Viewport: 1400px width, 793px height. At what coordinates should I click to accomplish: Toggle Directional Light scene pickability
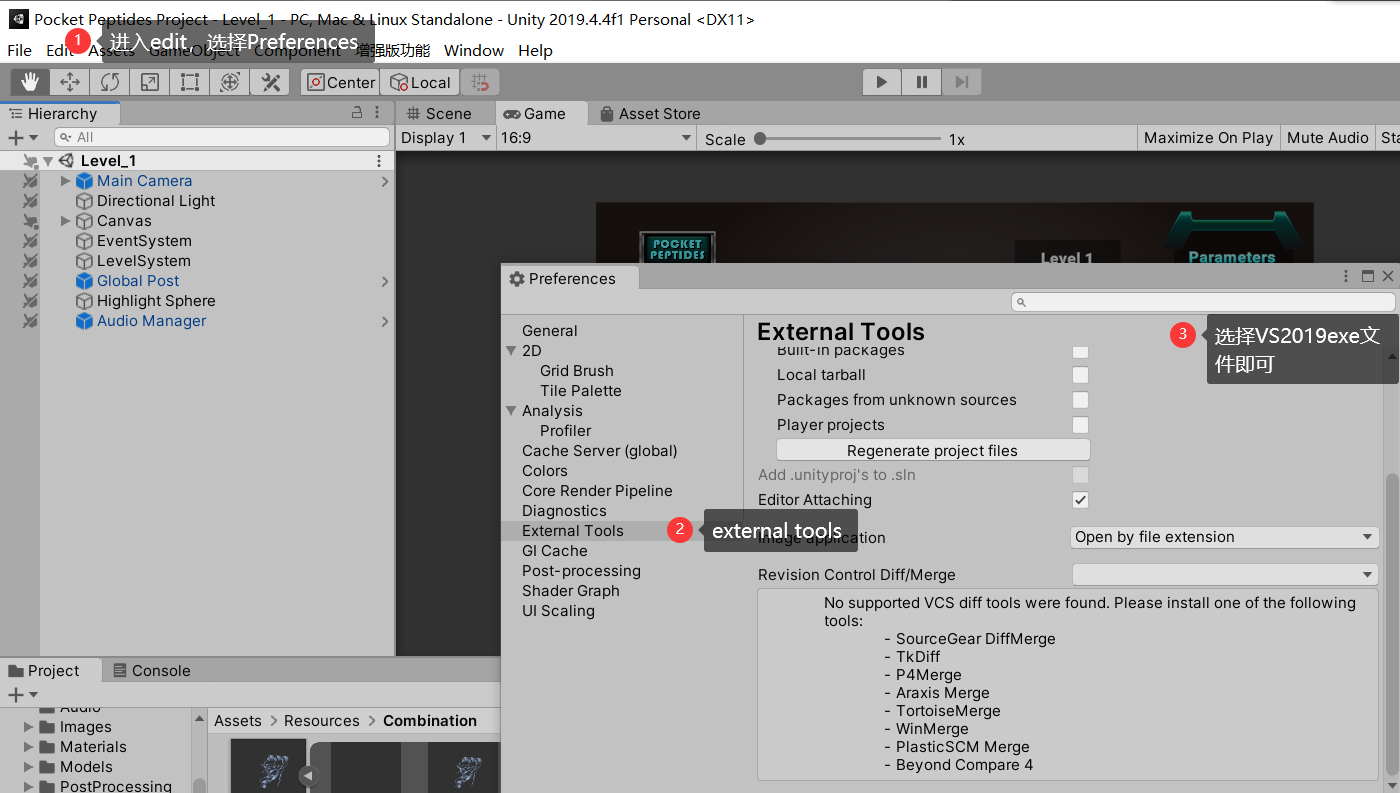tap(30, 201)
